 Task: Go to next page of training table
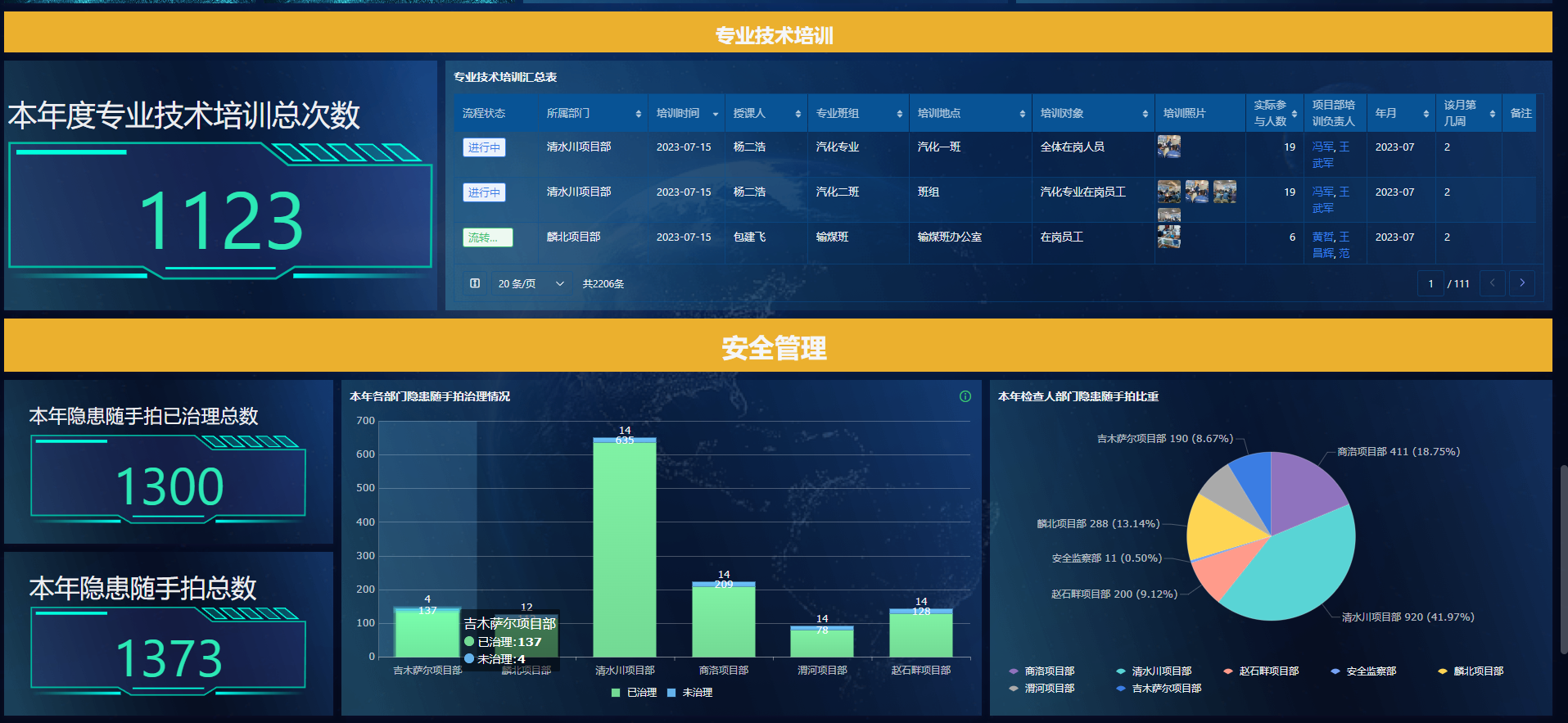pos(1521,283)
